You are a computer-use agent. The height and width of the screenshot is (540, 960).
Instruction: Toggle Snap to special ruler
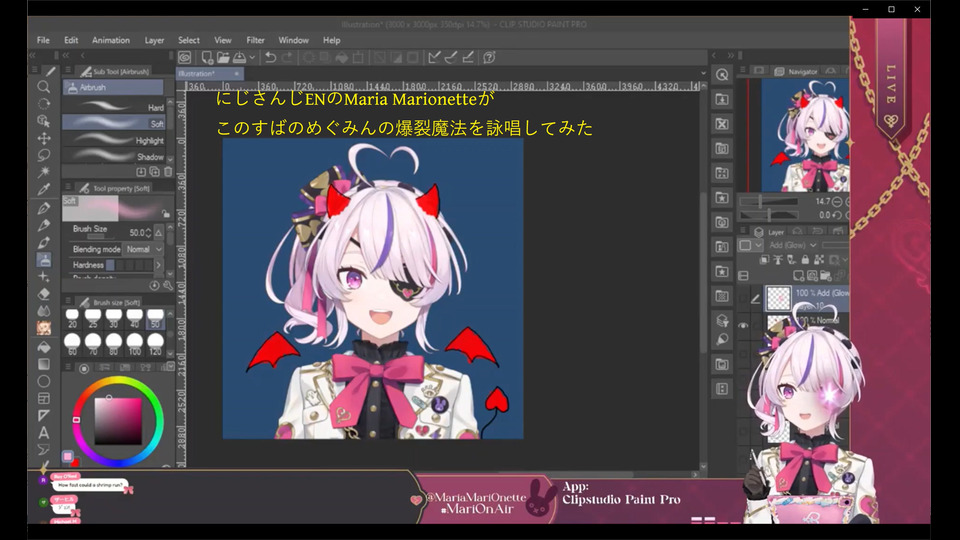[x=451, y=58]
